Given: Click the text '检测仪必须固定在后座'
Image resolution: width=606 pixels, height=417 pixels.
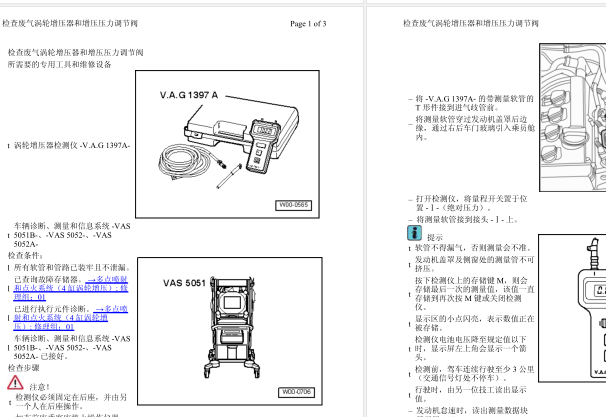Looking at the screenshot, I should (58, 397).
